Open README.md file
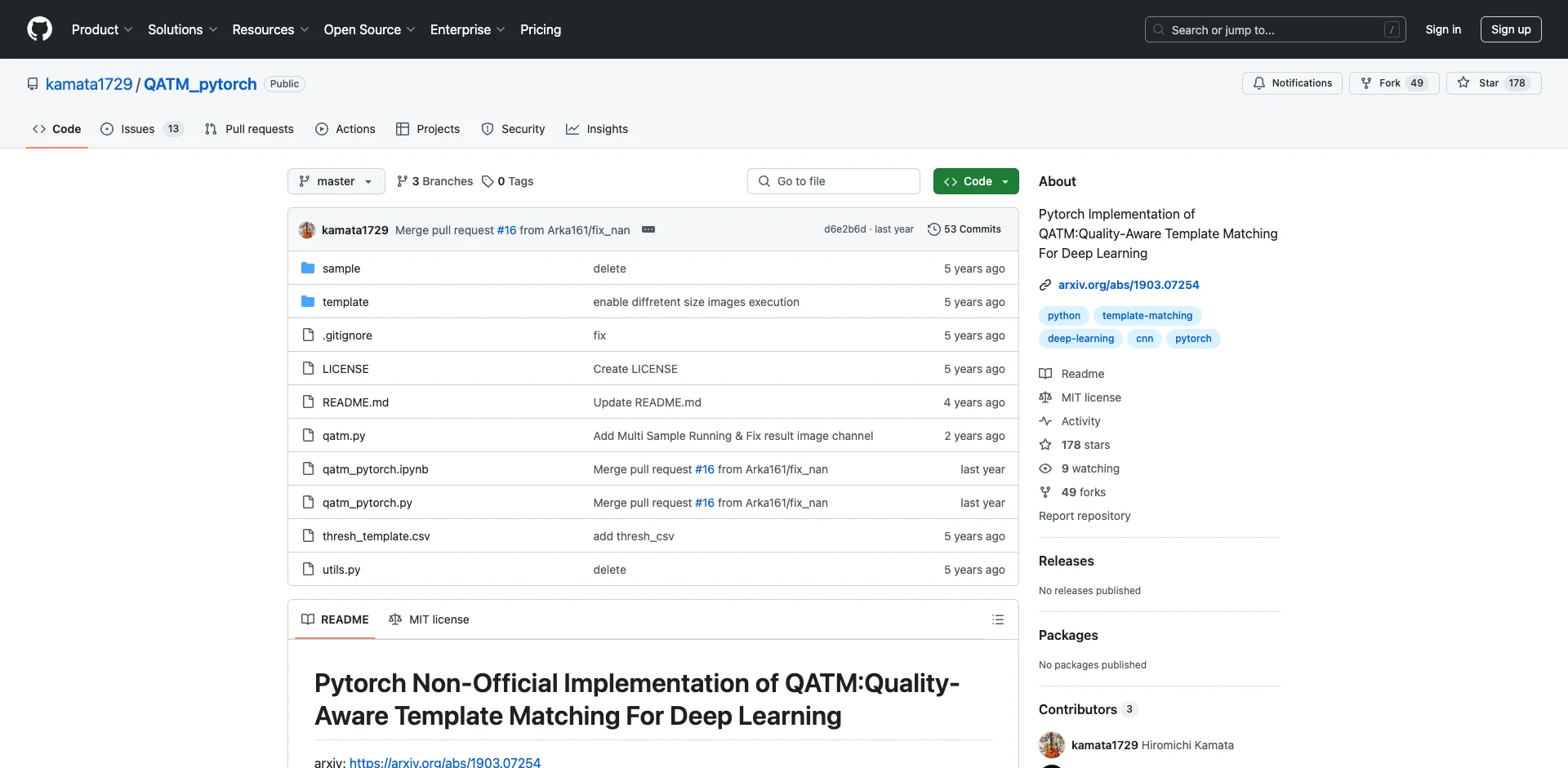This screenshot has width=1568, height=768. point(355,402)
